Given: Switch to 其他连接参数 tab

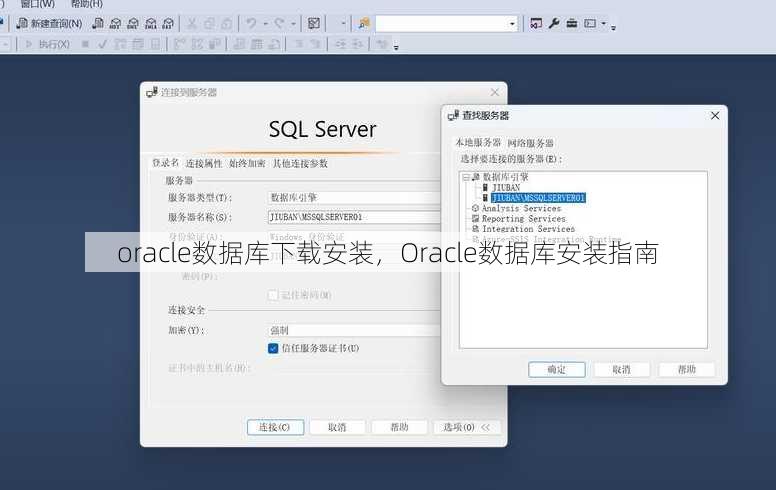Looking at the screenshot, I should tap(300, 163).
